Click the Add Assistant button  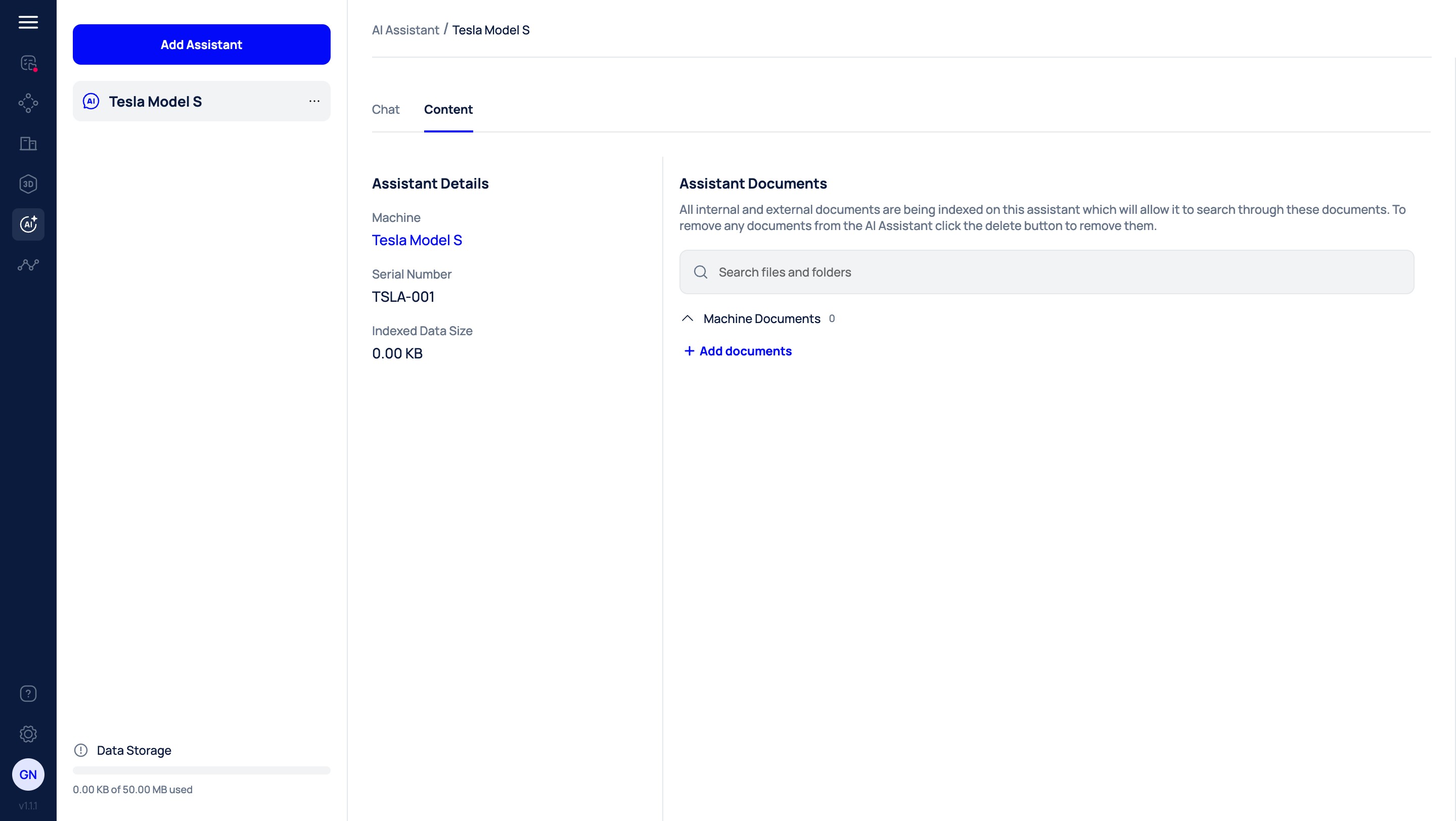[201, 44]
